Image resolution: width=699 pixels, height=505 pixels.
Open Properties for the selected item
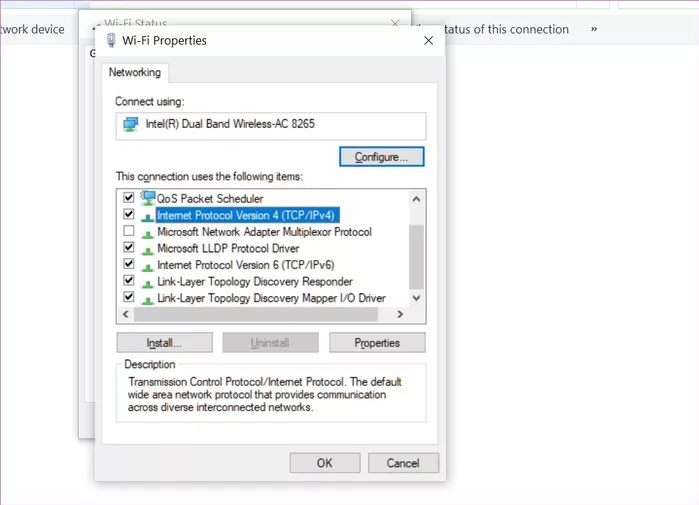(377, 343)
